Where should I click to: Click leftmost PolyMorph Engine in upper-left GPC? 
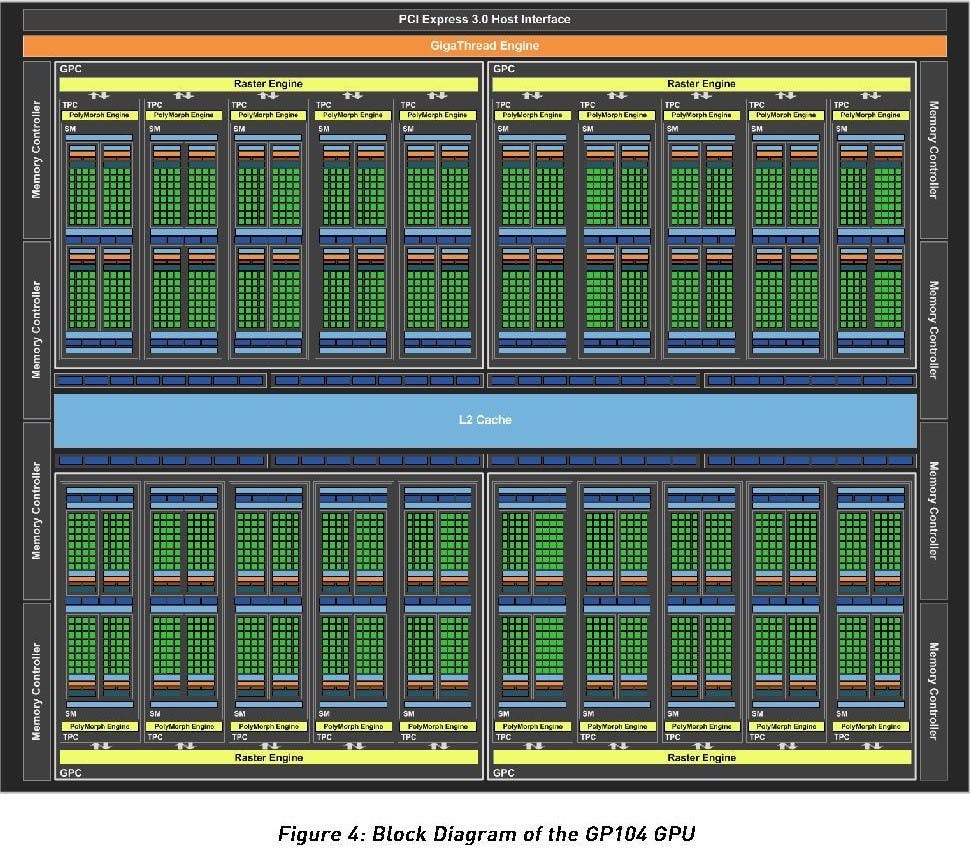(99, 115)
